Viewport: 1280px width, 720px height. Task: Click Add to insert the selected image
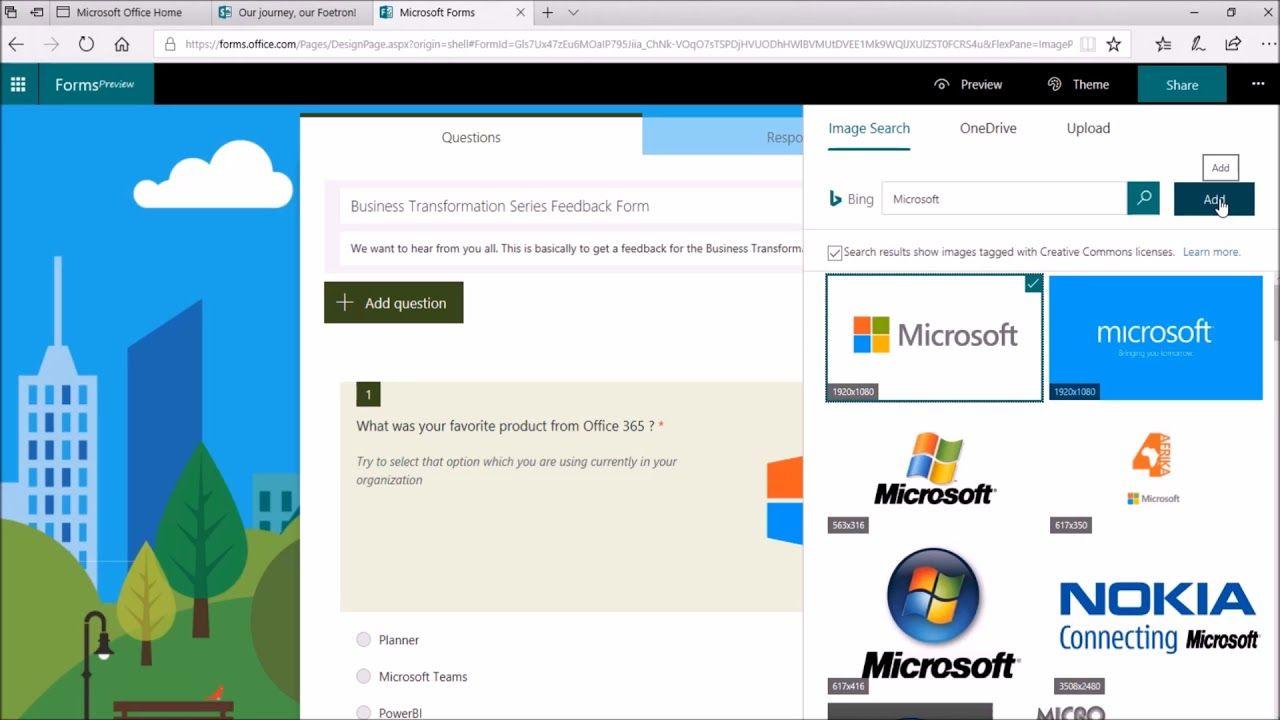pyautogui.click(x=1213, y=198)
